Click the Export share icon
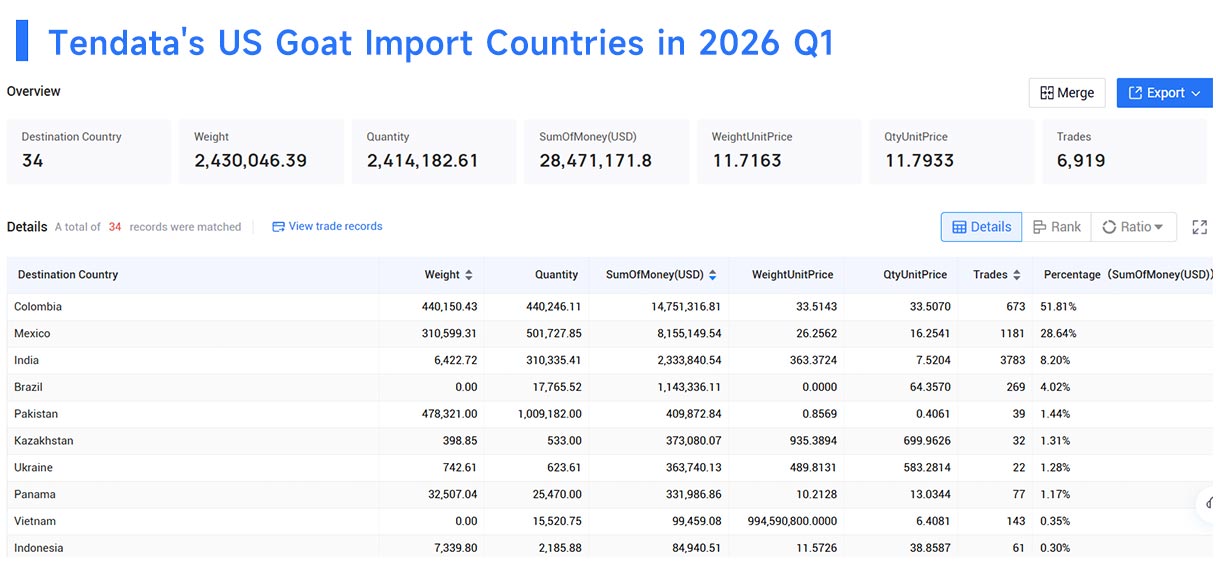This screenshot has height=567, width=1216. pos(1135,93)
